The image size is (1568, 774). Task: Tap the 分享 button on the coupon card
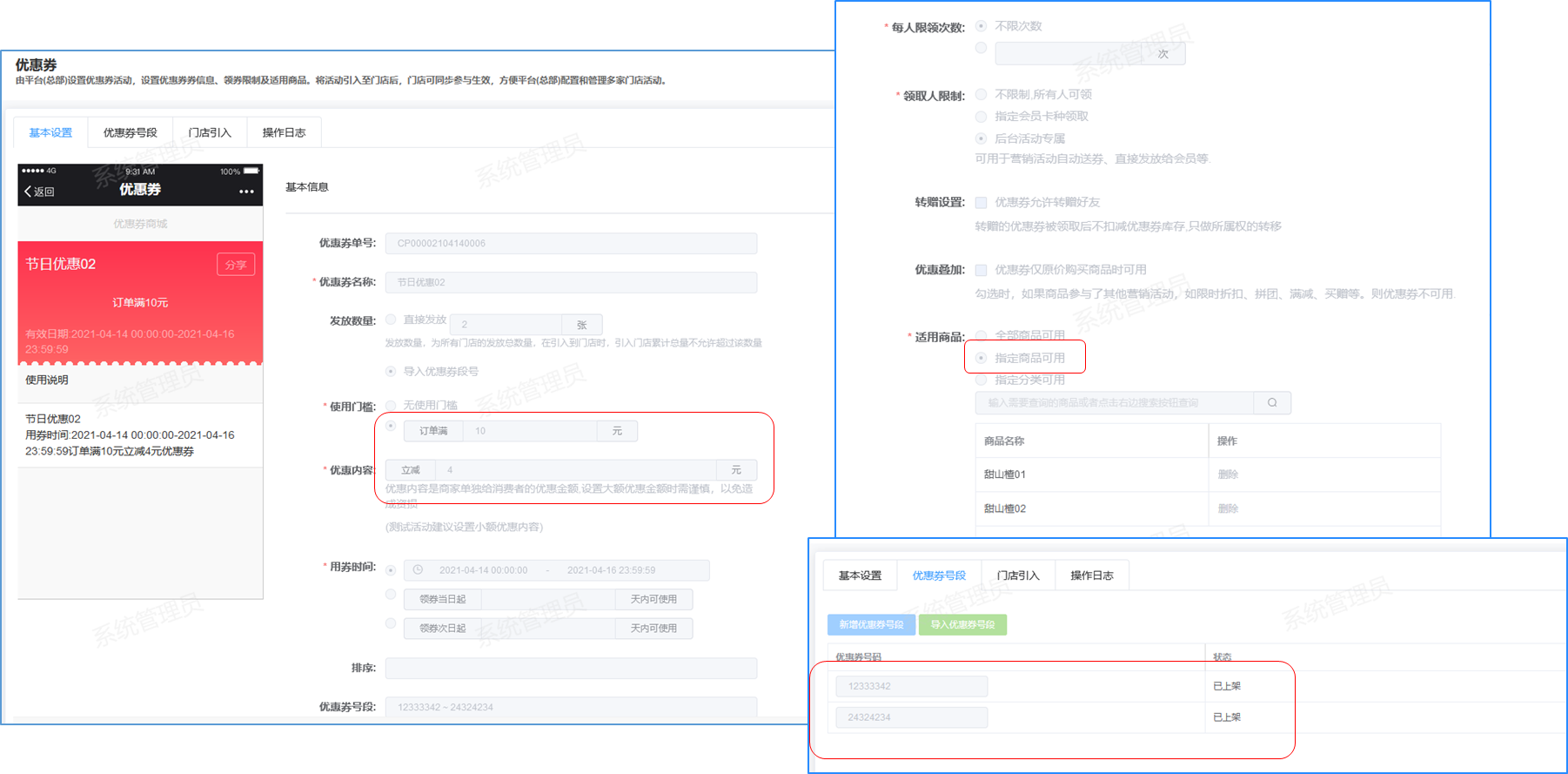point(236,265)
